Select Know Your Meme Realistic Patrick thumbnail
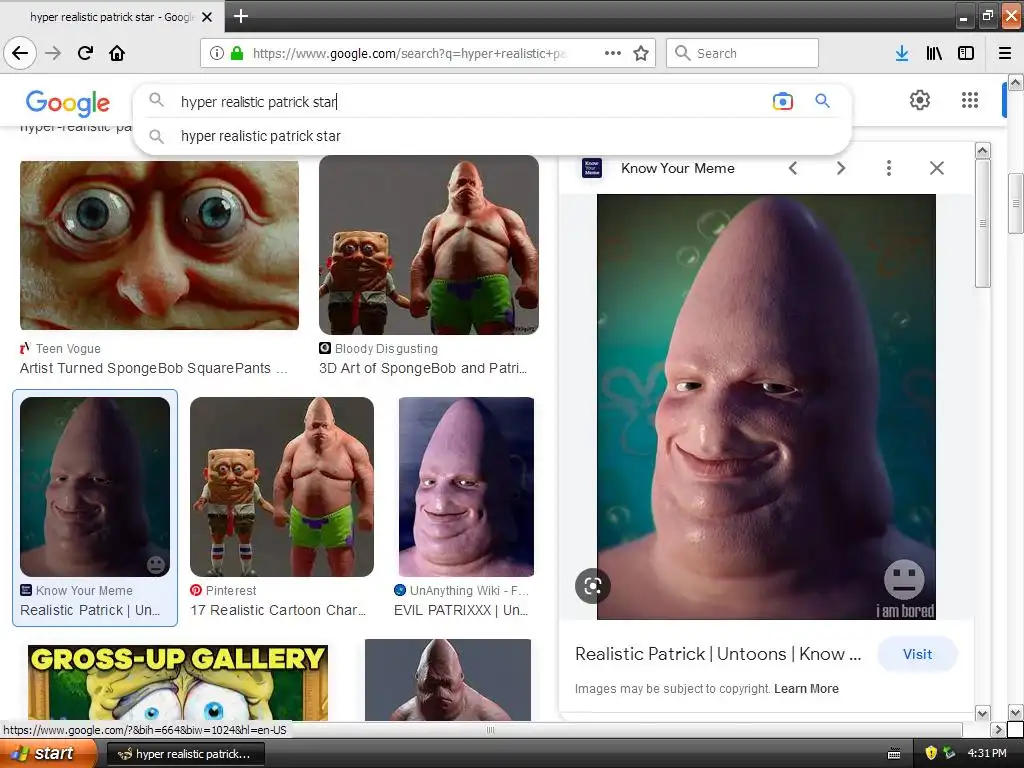The width and height of the screenshot is (1024, 768). 95,487
